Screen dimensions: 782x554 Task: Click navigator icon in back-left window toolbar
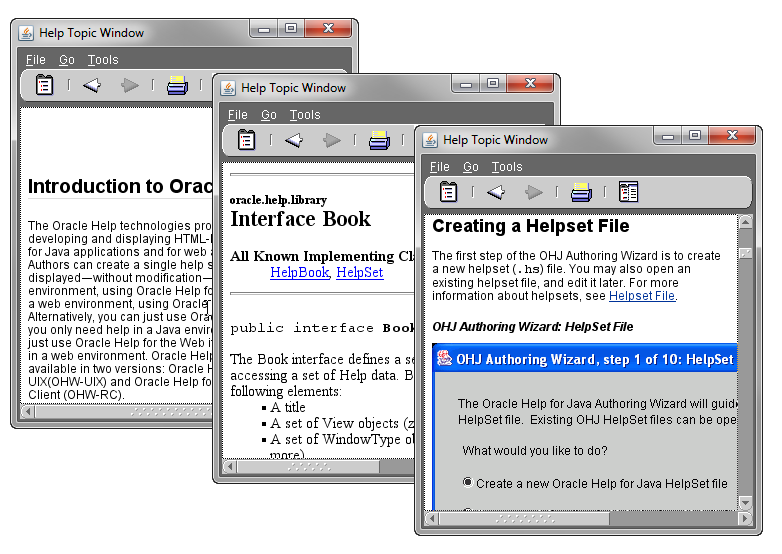click(x=44, y=85)
